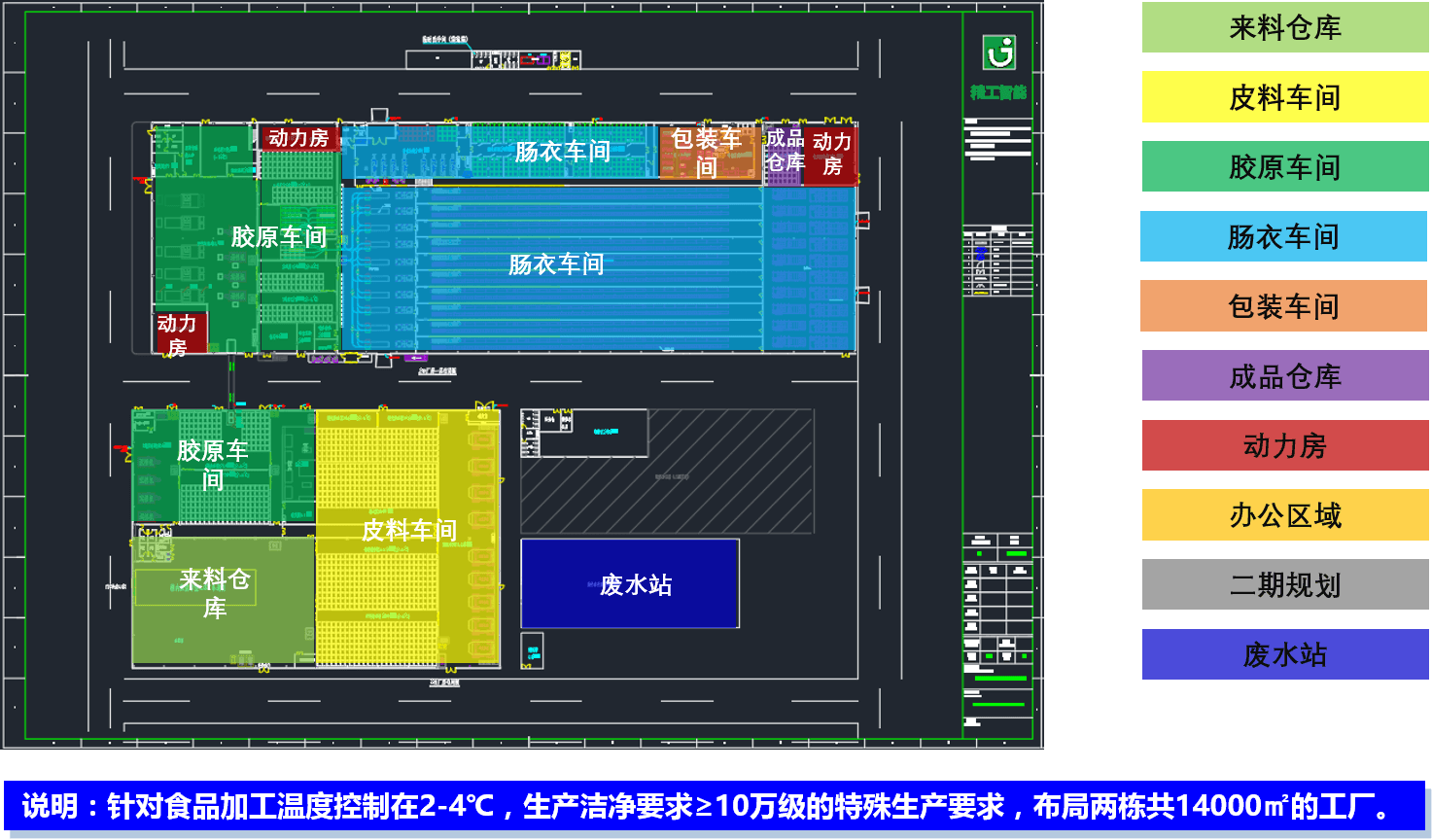Click the 胶原车间 label beside large 肠衣车间
The width and height of the screenshot is (1432, 840).
point(278,237)
